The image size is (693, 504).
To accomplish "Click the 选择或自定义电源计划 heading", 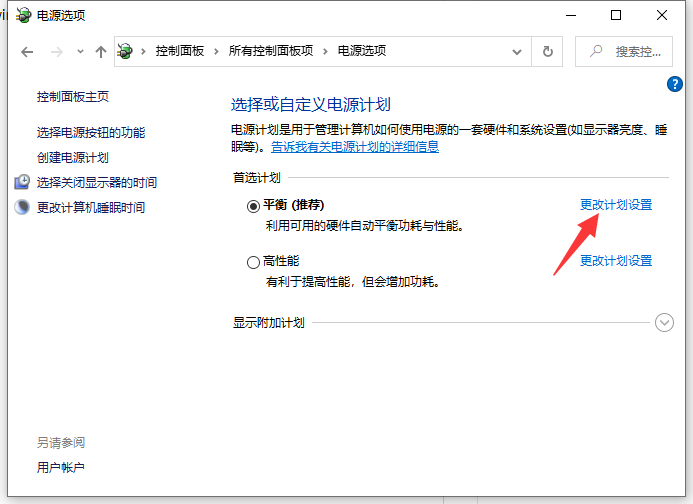I will click(311, 105).
